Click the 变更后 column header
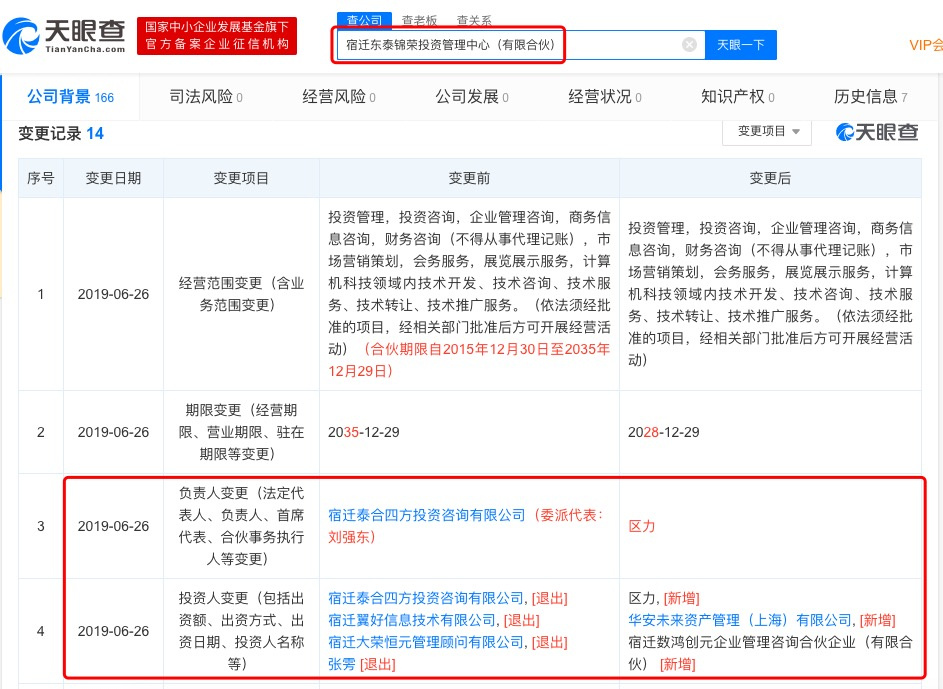Image resolution: width=943 pixels, height=689 pixels. 770,178
